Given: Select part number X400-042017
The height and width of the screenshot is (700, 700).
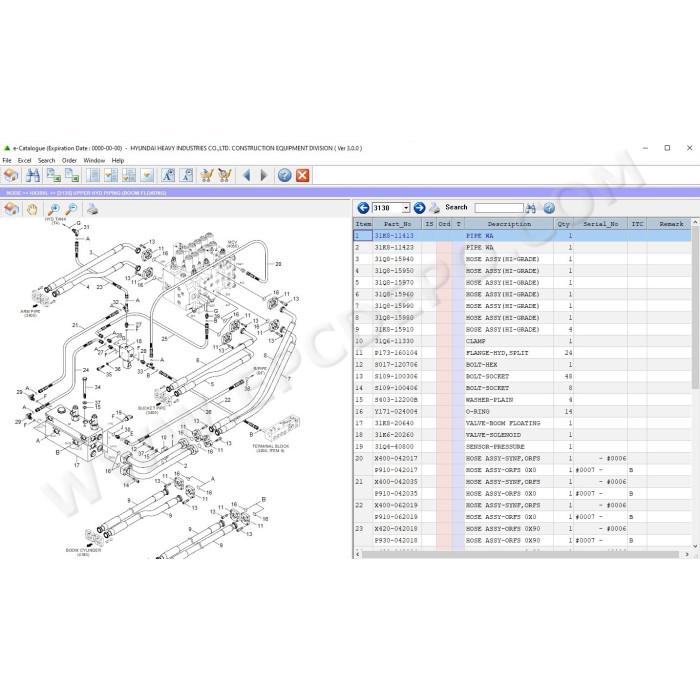Looking at the screenshot, I should pyautogui.click(x=396, y=458).
